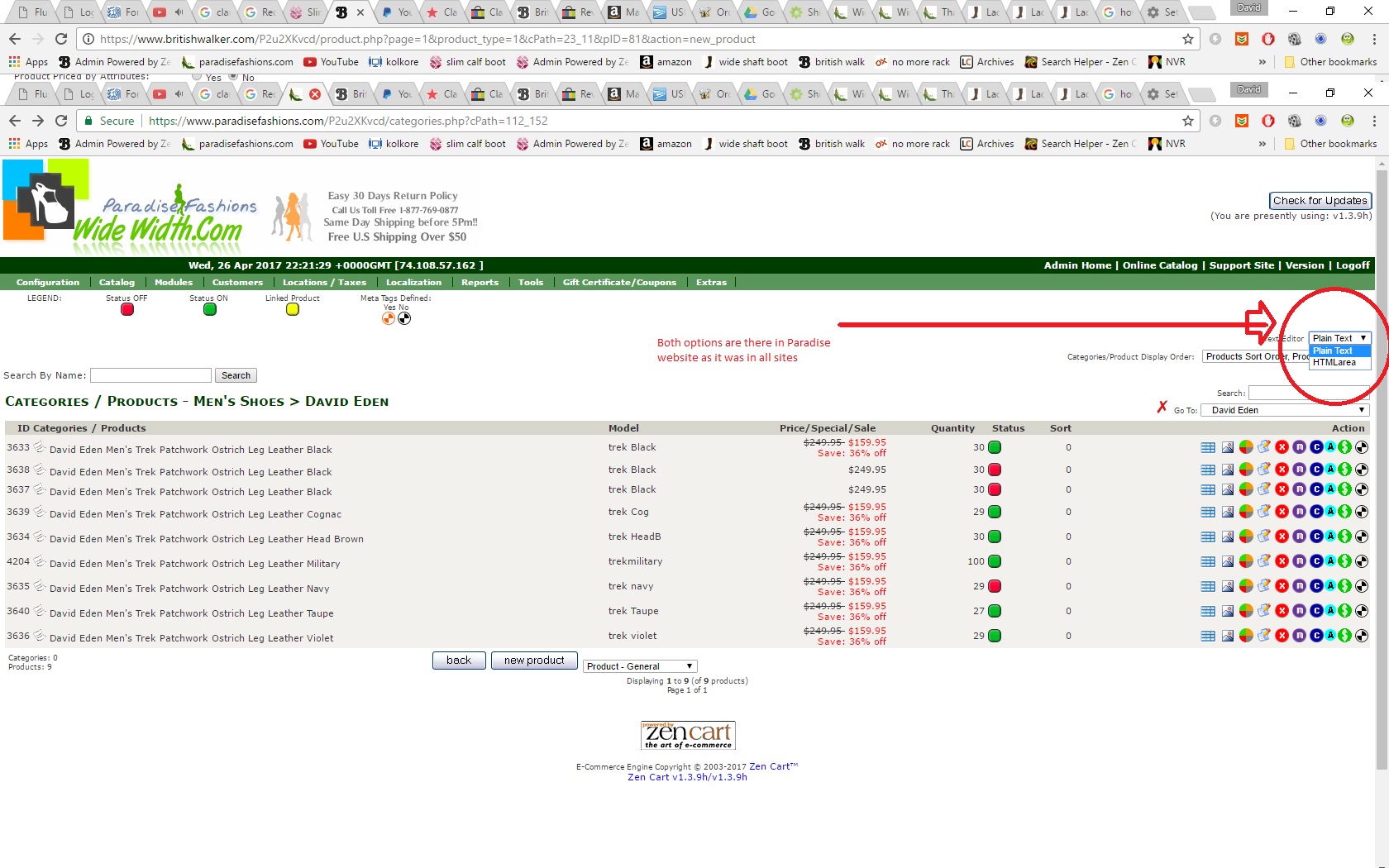
Task: Click the purple move icon for product 3637
Action: click(x=1300, y=489)
